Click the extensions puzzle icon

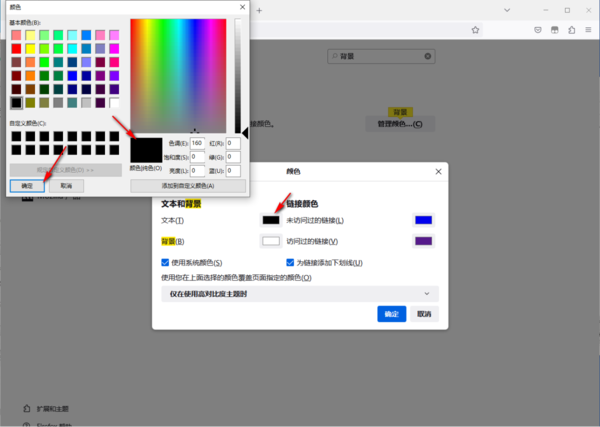[x=570, y=30]
